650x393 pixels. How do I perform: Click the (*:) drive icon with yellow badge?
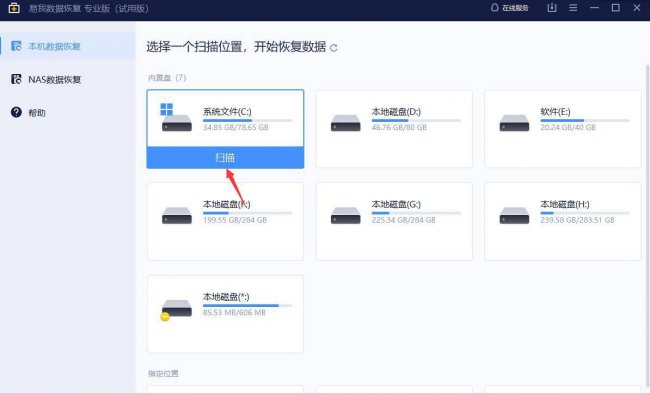tap(176, 310)
